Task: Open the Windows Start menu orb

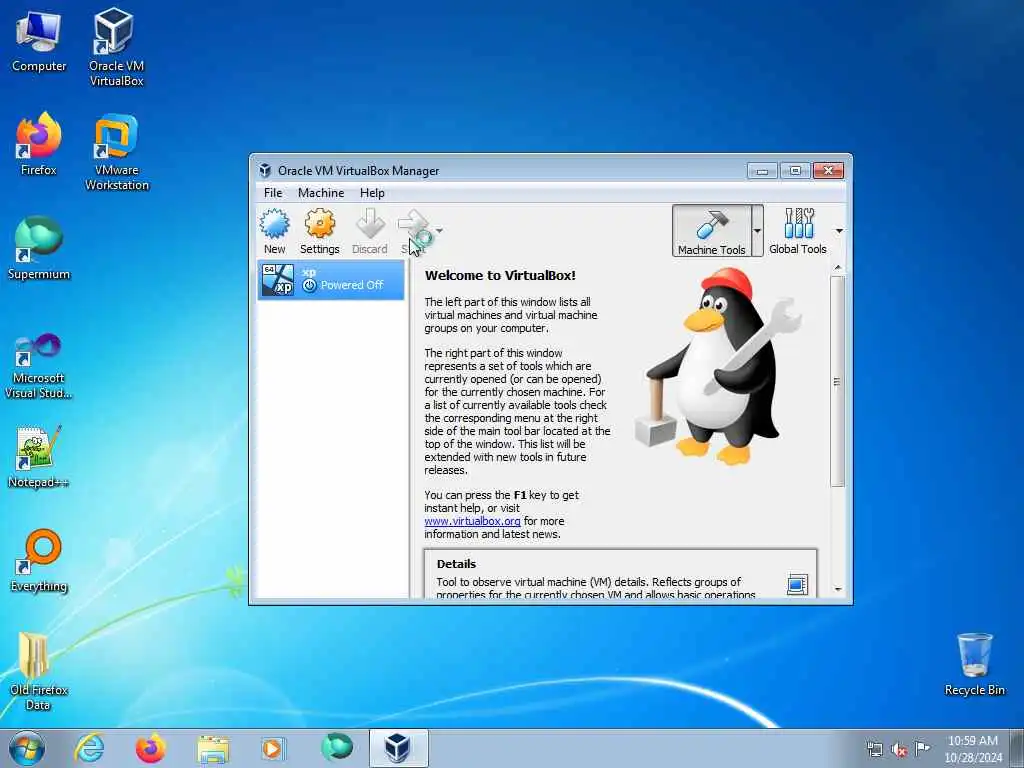Action: point(27,748)
